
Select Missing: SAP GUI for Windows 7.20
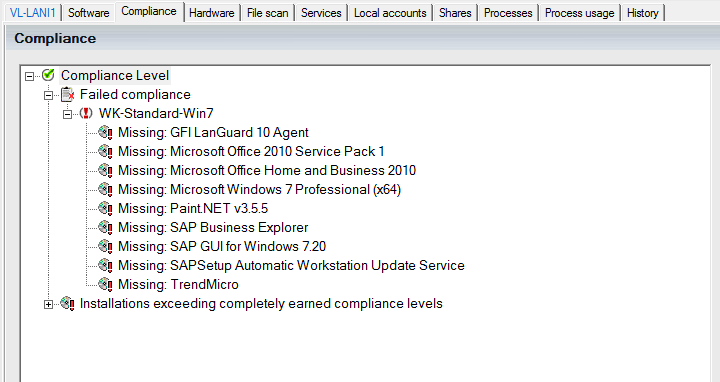[x=222, y=247]
